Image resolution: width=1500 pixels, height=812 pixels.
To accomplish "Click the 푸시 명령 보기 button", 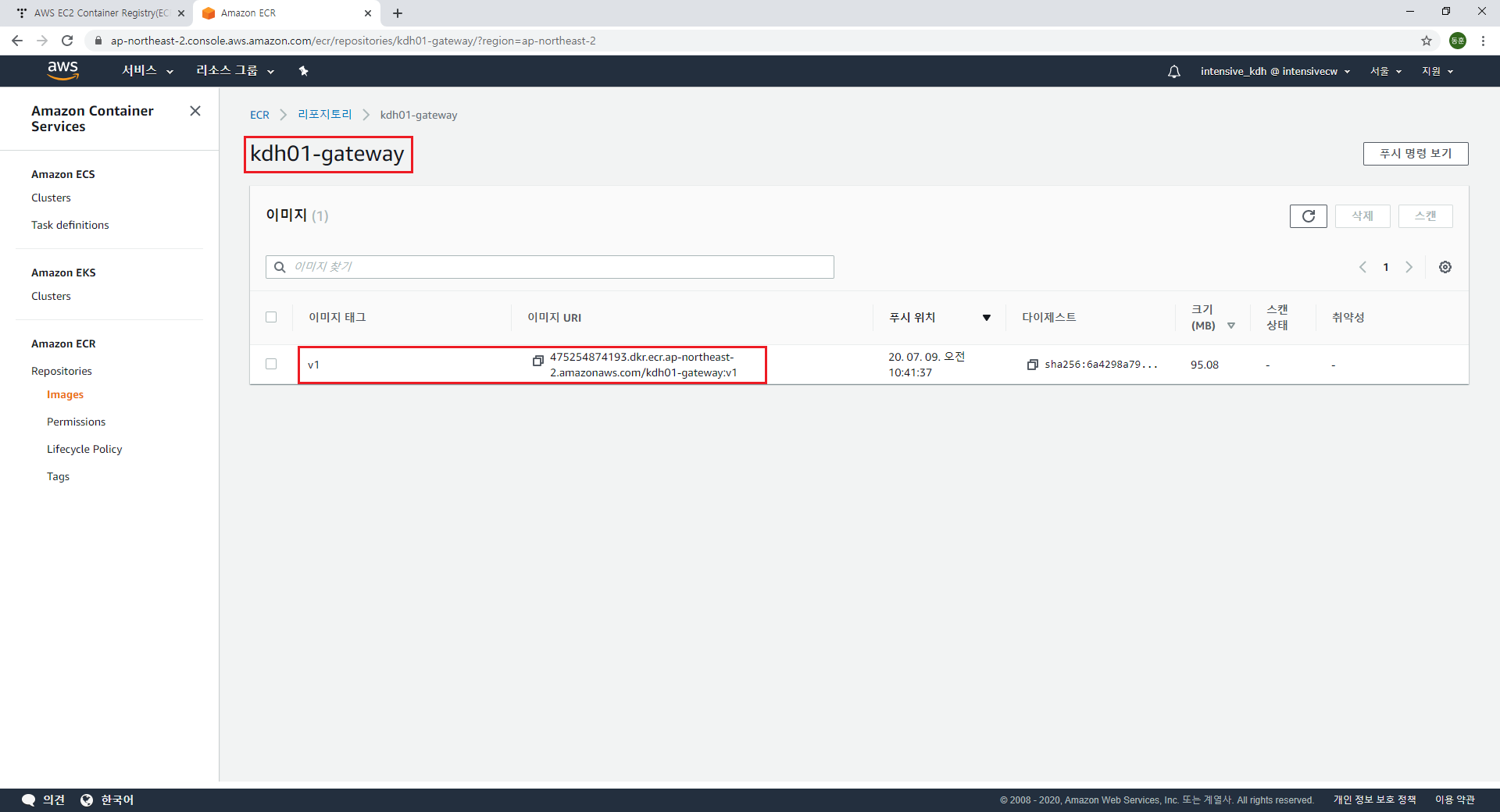I will pyautogui.click(x=1416, y=154).
